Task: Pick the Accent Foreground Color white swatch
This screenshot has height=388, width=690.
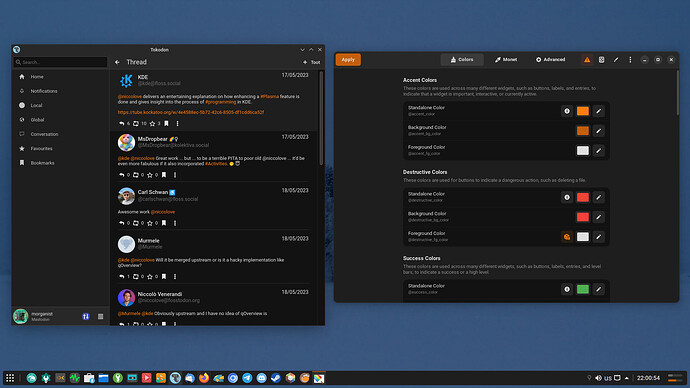Action: pos(583,150)
